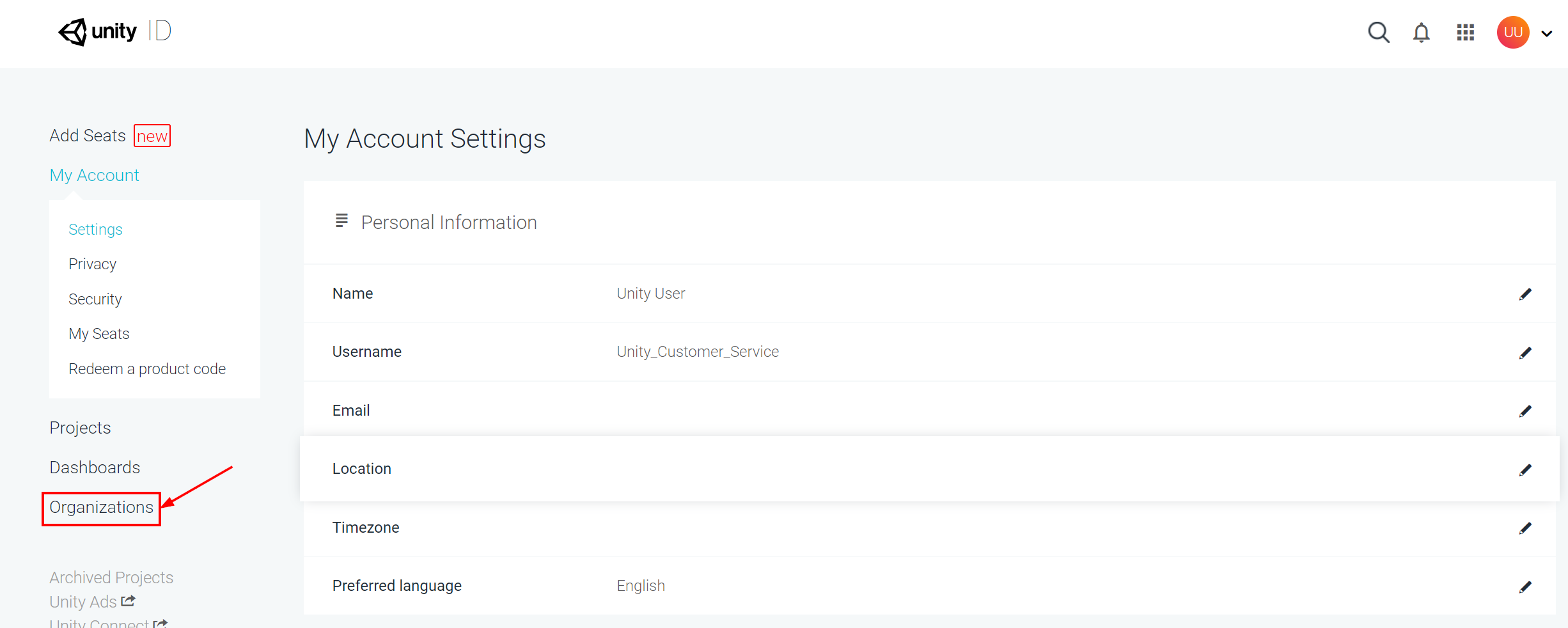Click the 'Unity_Customer_Service' username value
The image size is (1568, 628).
click(698, 352)
